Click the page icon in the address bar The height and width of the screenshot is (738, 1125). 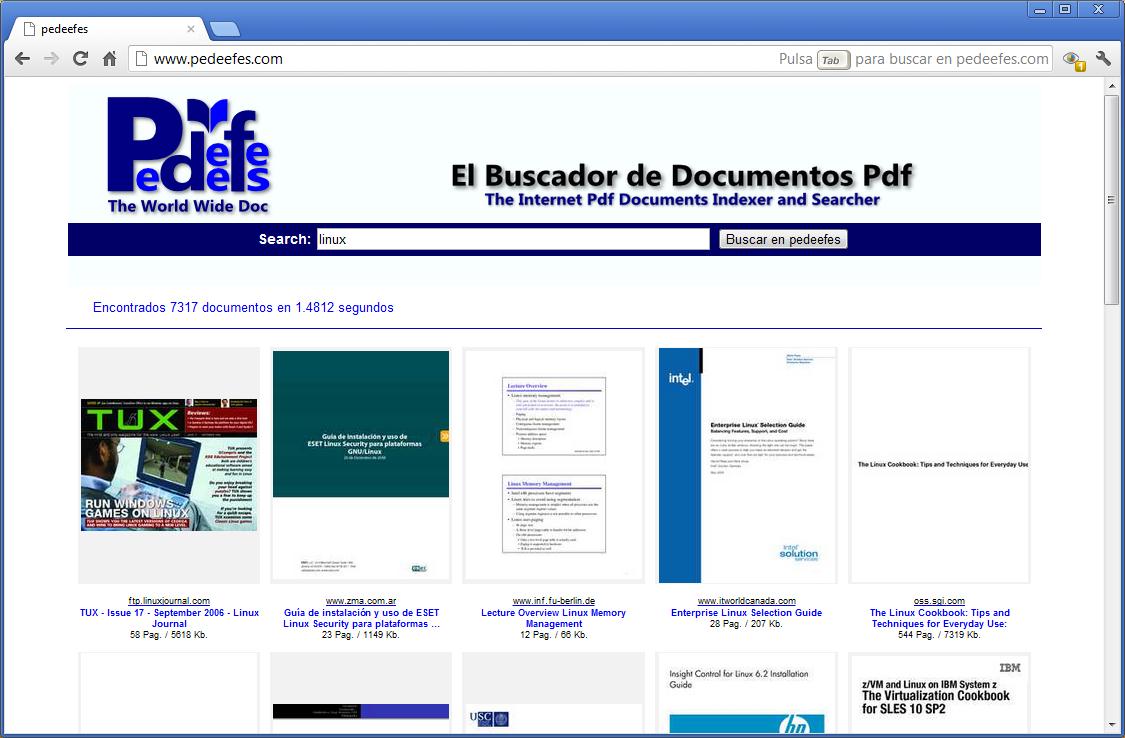pos(141,59)
